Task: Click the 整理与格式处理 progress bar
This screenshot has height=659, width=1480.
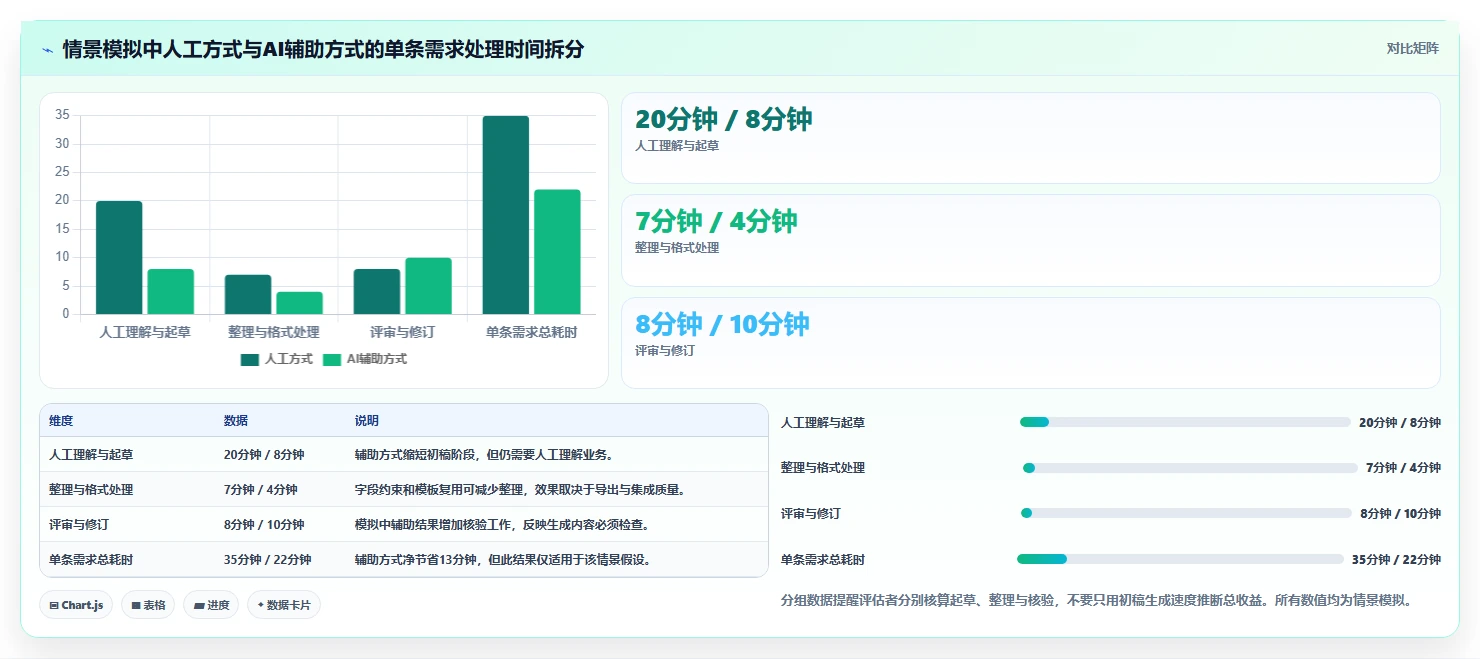Action: (x=1190, y=468)
